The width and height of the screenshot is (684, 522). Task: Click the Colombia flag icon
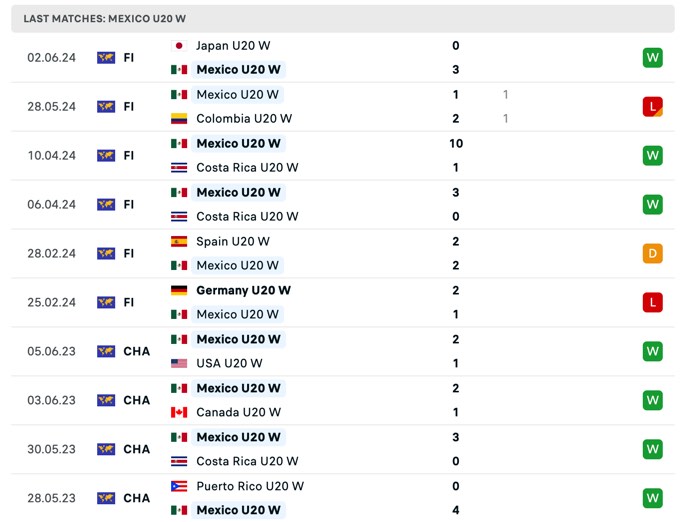coord(179,119)
